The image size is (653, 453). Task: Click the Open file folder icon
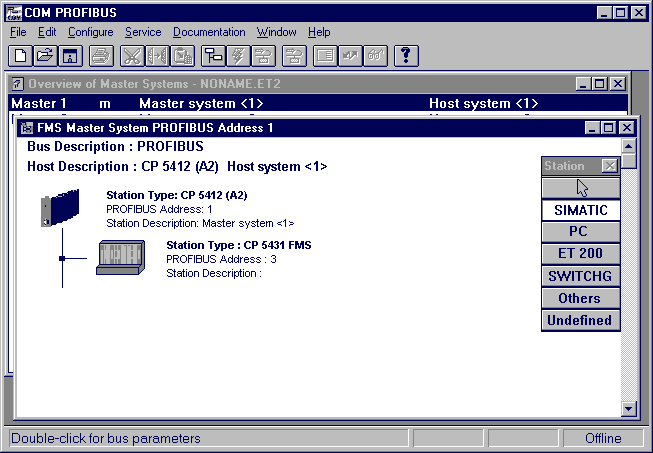coord(45,56)
